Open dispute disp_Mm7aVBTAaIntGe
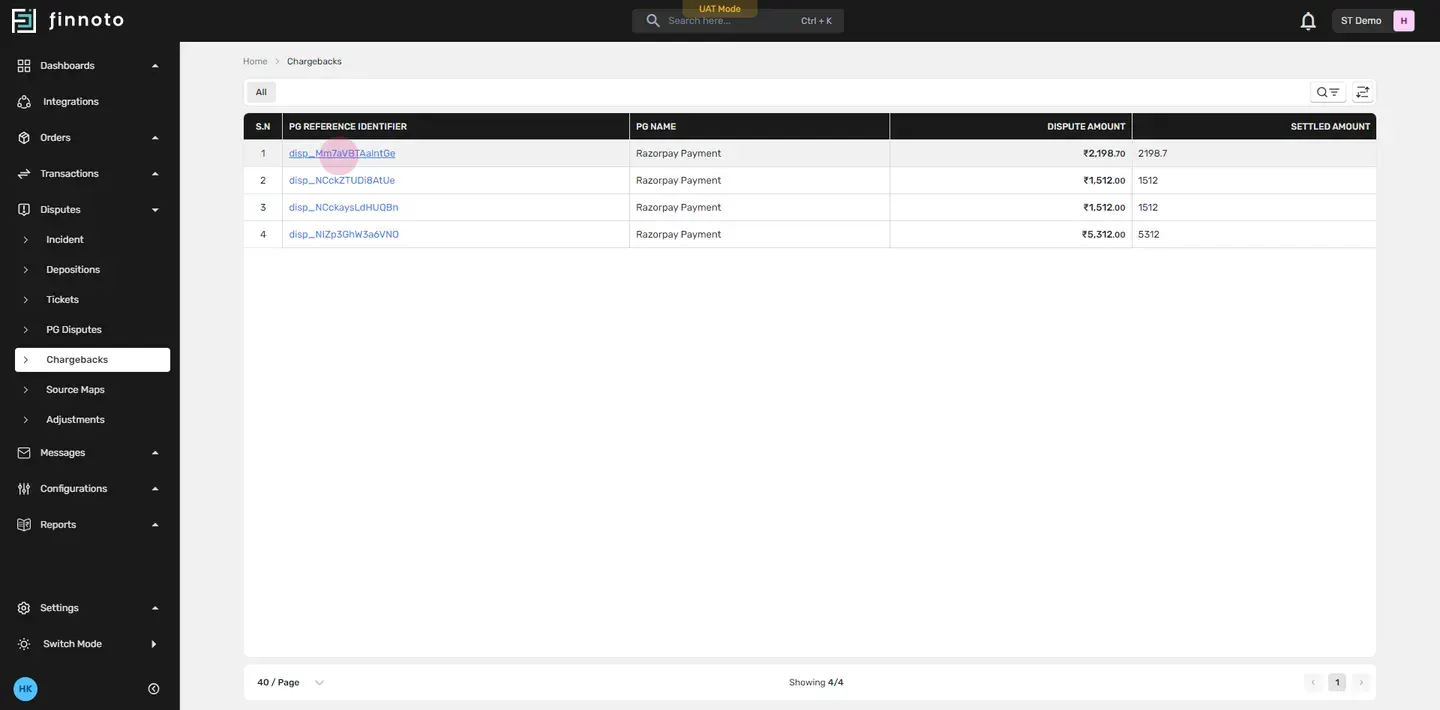 tap(342, 154)
